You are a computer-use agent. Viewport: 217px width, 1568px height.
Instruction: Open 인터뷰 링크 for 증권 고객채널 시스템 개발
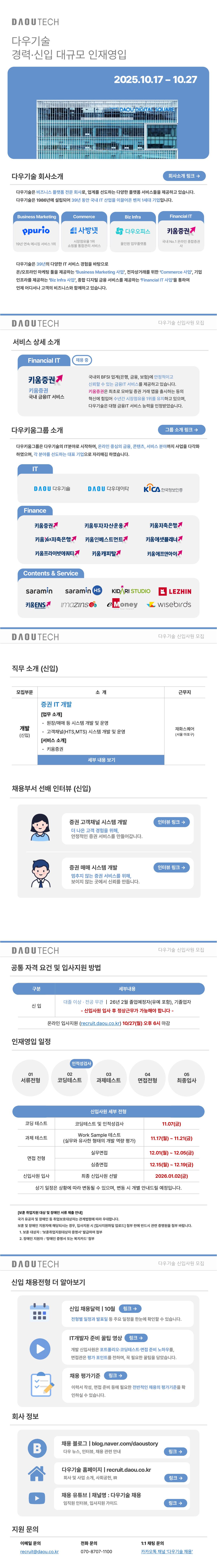(x=171, y=822)
